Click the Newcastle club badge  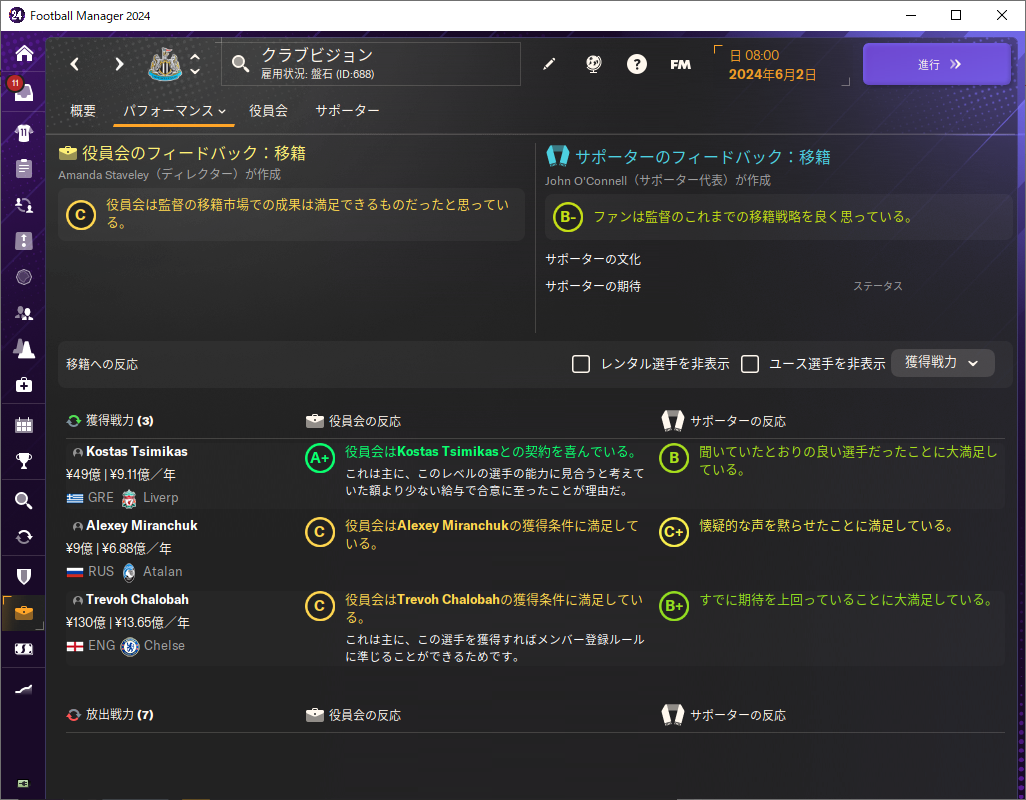(165, 64)
